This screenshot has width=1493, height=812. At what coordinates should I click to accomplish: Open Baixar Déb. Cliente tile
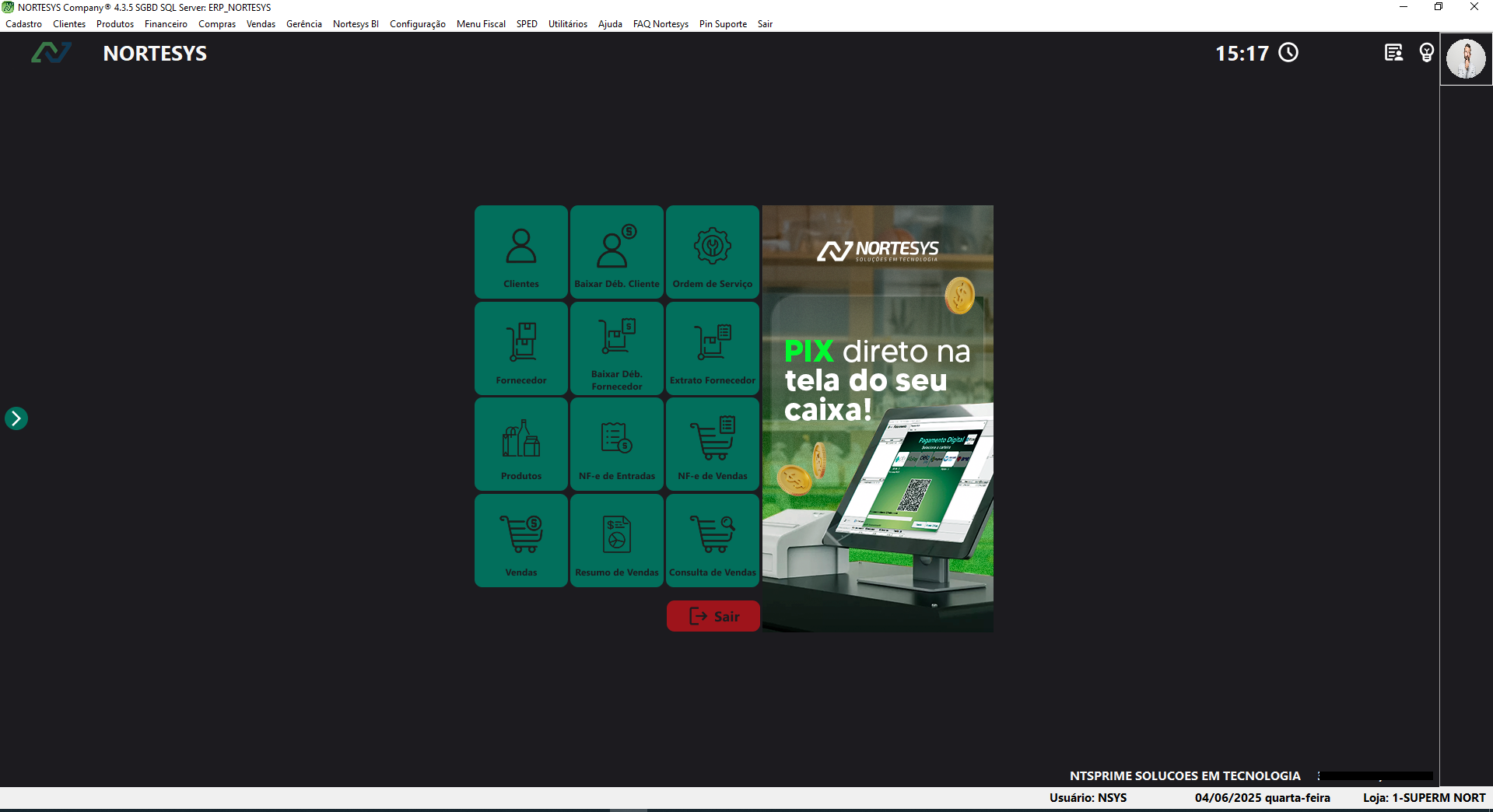pos(616,252)
